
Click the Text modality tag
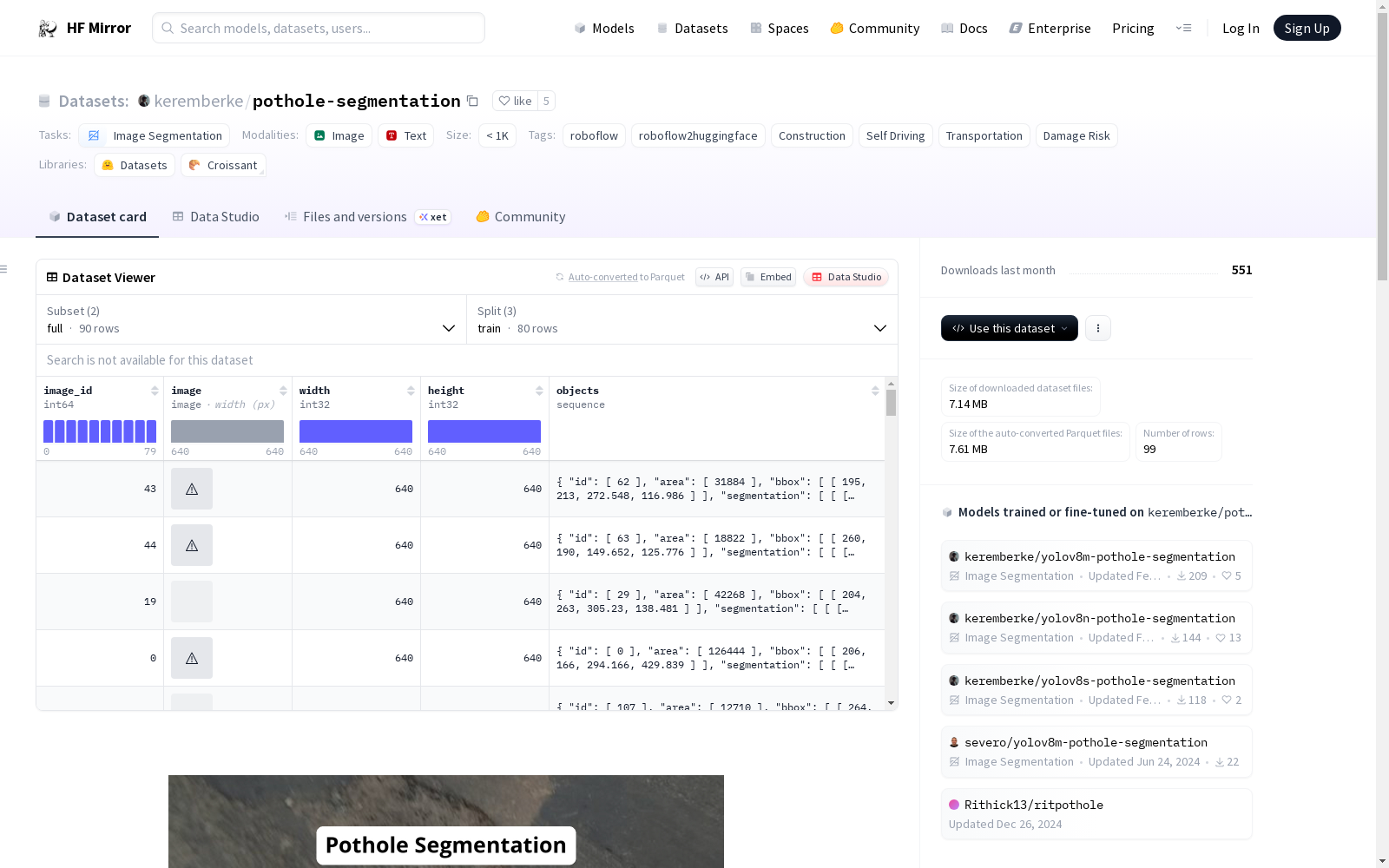(405, 135)
